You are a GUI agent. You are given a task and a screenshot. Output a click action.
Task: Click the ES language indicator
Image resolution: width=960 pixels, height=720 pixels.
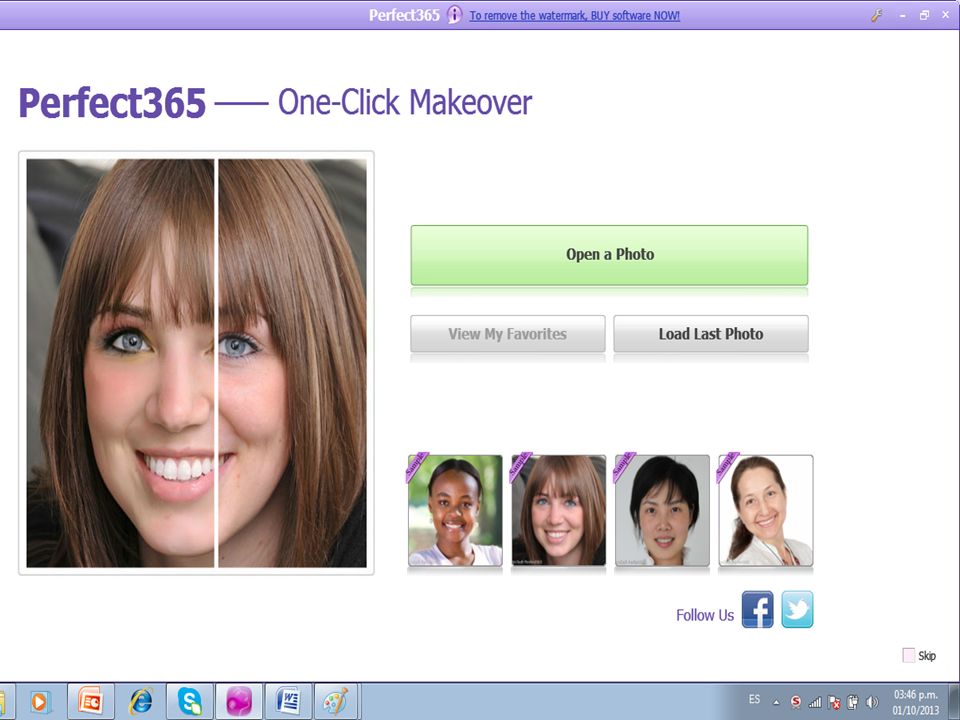tap(754, 699)
